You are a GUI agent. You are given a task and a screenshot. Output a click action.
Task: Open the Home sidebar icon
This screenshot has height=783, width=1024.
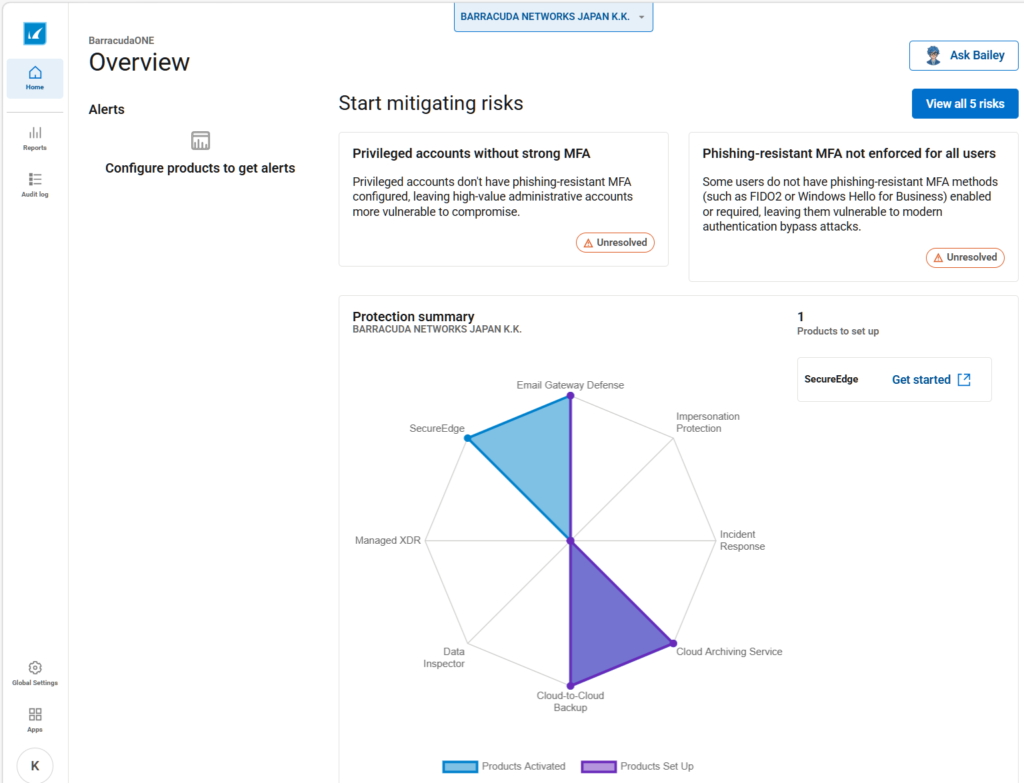pyautogui.click(x=35, y=78)
